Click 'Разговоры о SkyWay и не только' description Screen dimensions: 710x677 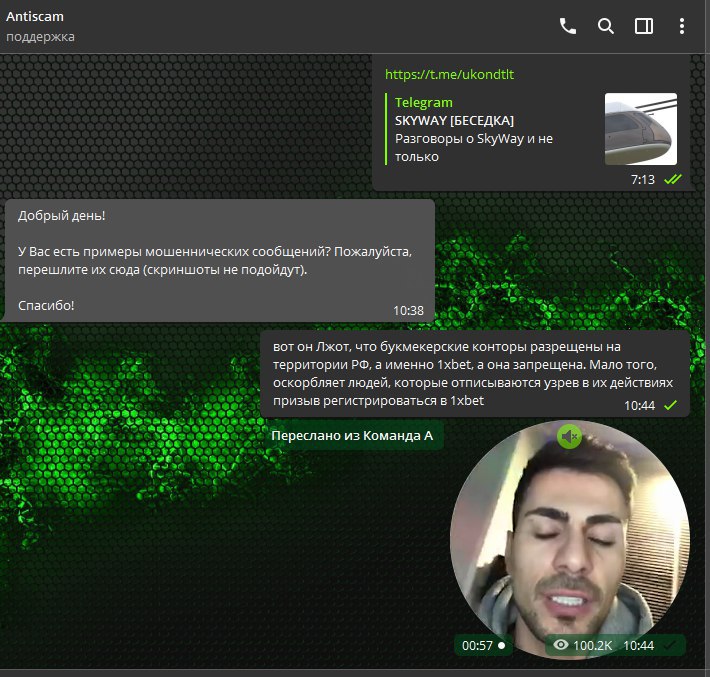pyautogui.click(x=474, y=148)
